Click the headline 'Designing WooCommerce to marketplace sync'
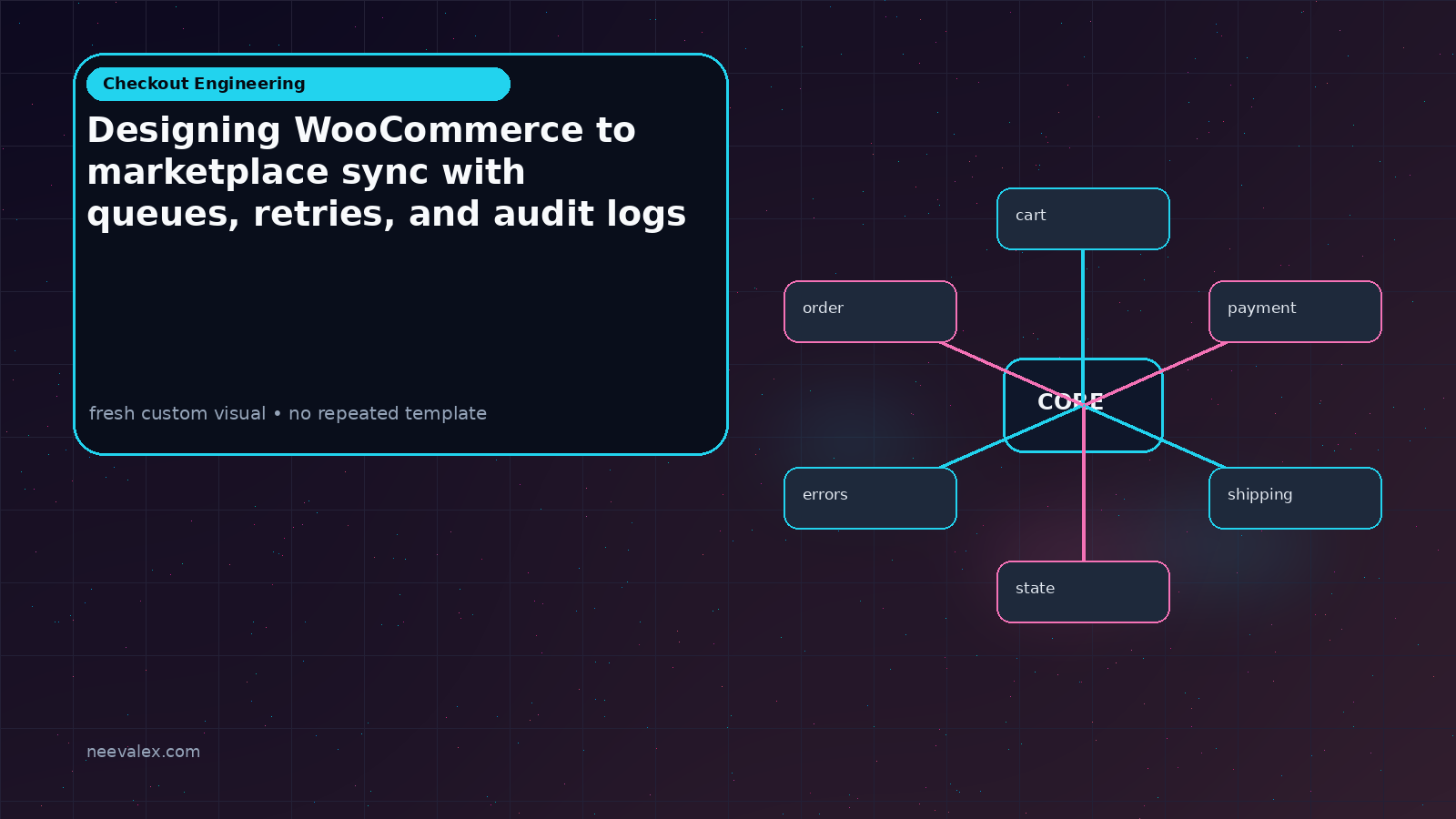 [x=387, y=172]
